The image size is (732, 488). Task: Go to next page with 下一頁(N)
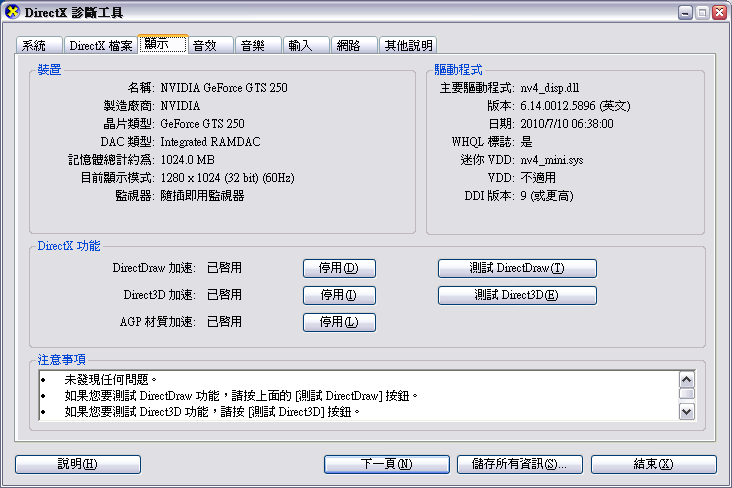pyautogui.click(x=387, y=464)
